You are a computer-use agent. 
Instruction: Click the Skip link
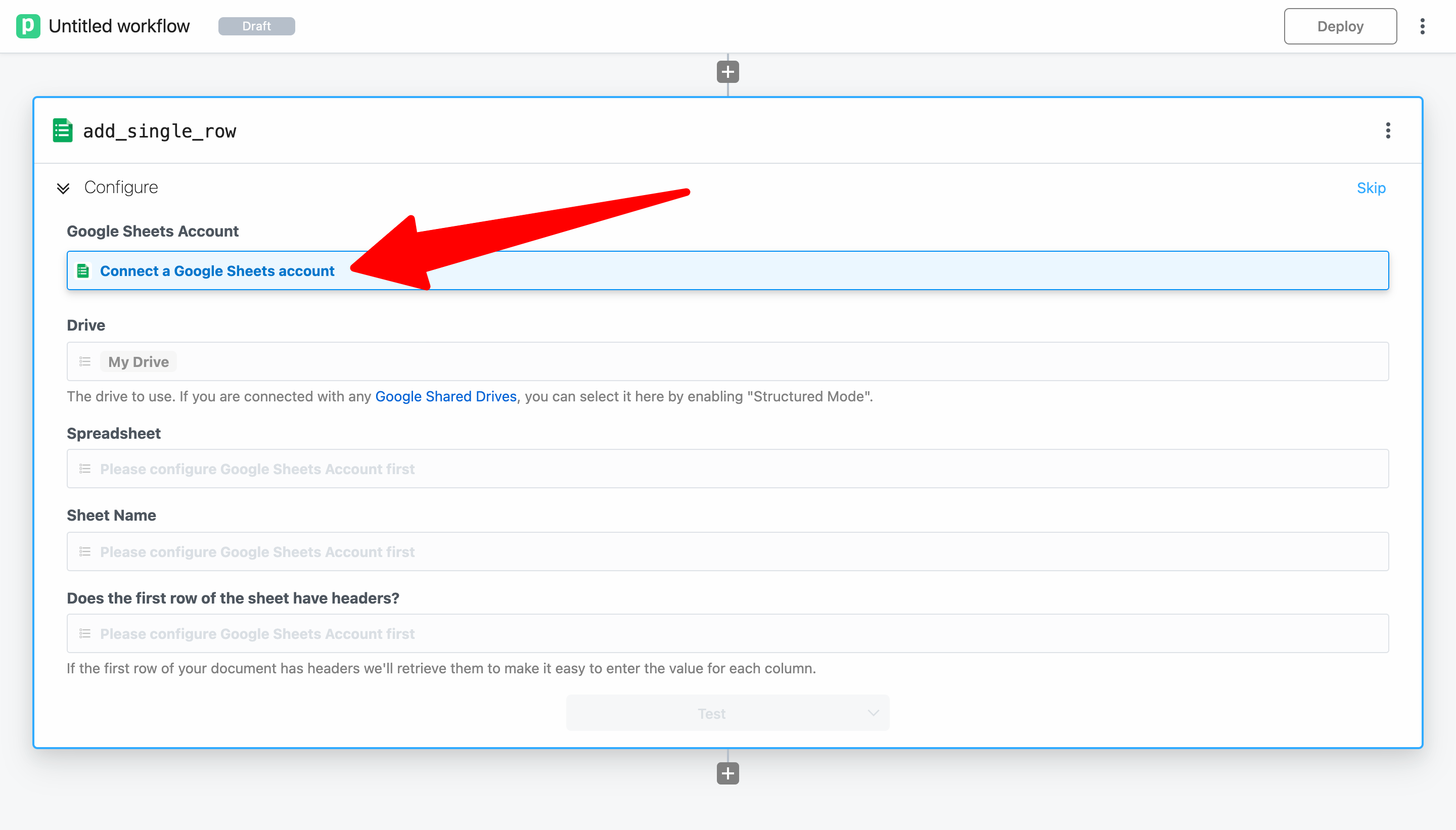point(1371,188)
